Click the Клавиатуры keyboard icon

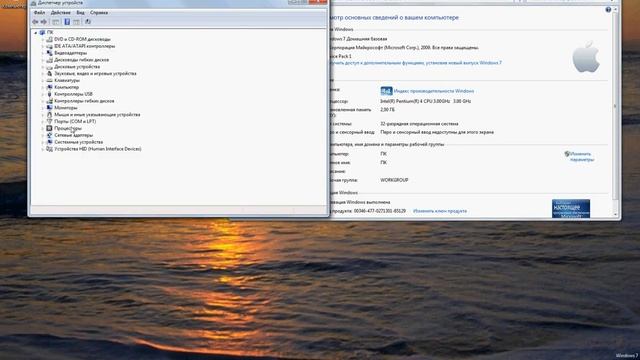49,81
